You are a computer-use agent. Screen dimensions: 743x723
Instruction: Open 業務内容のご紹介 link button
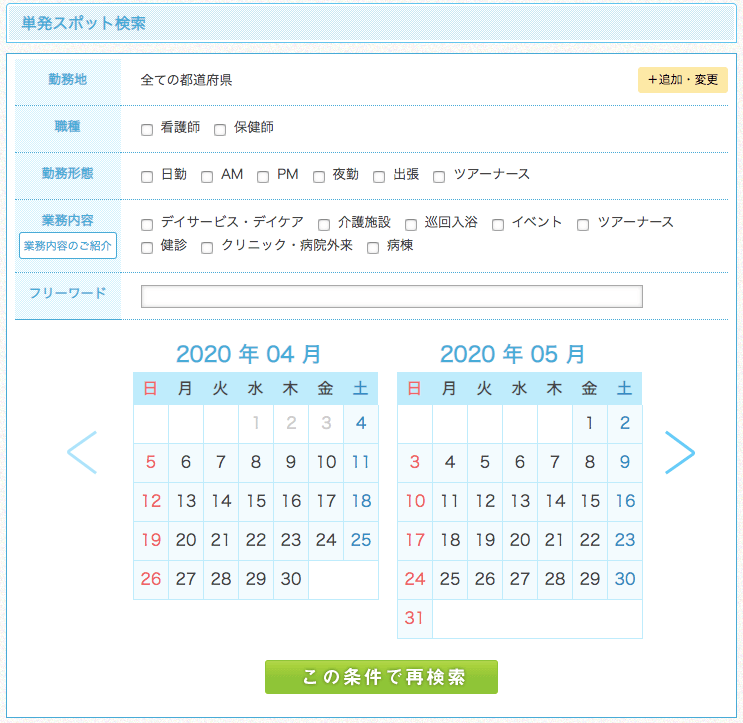[x=68, y=245]
